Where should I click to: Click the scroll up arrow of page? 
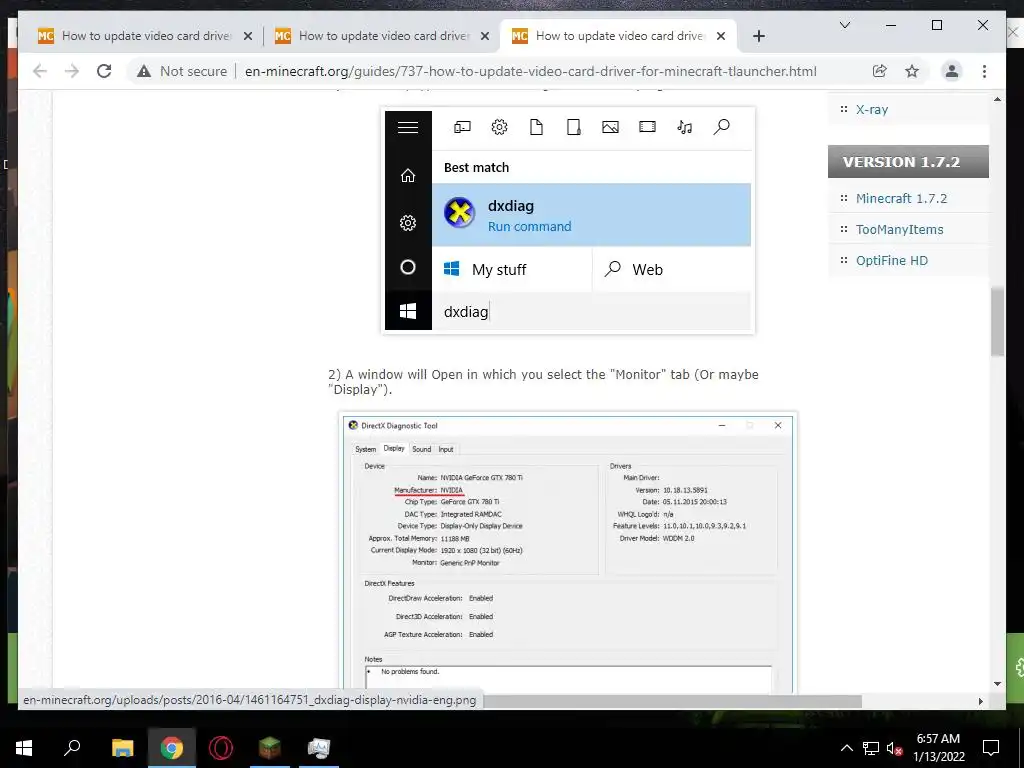(x=997, y=99)
